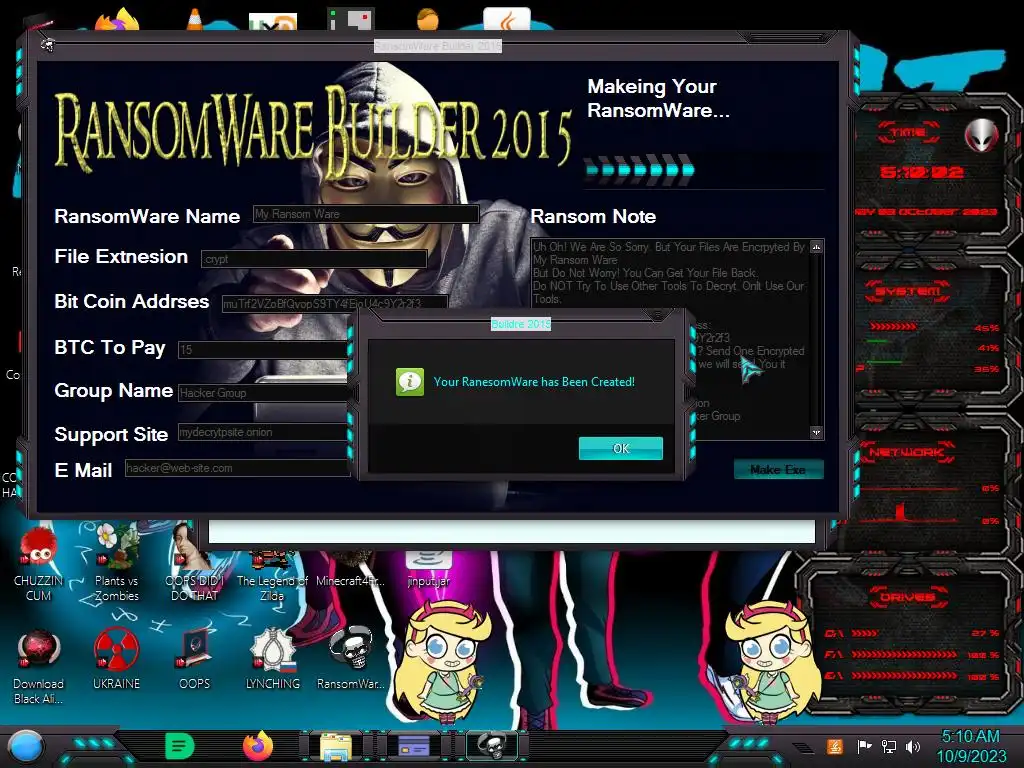Click the Minecraft4Fr... desktop icon

(x=350, y=569)
